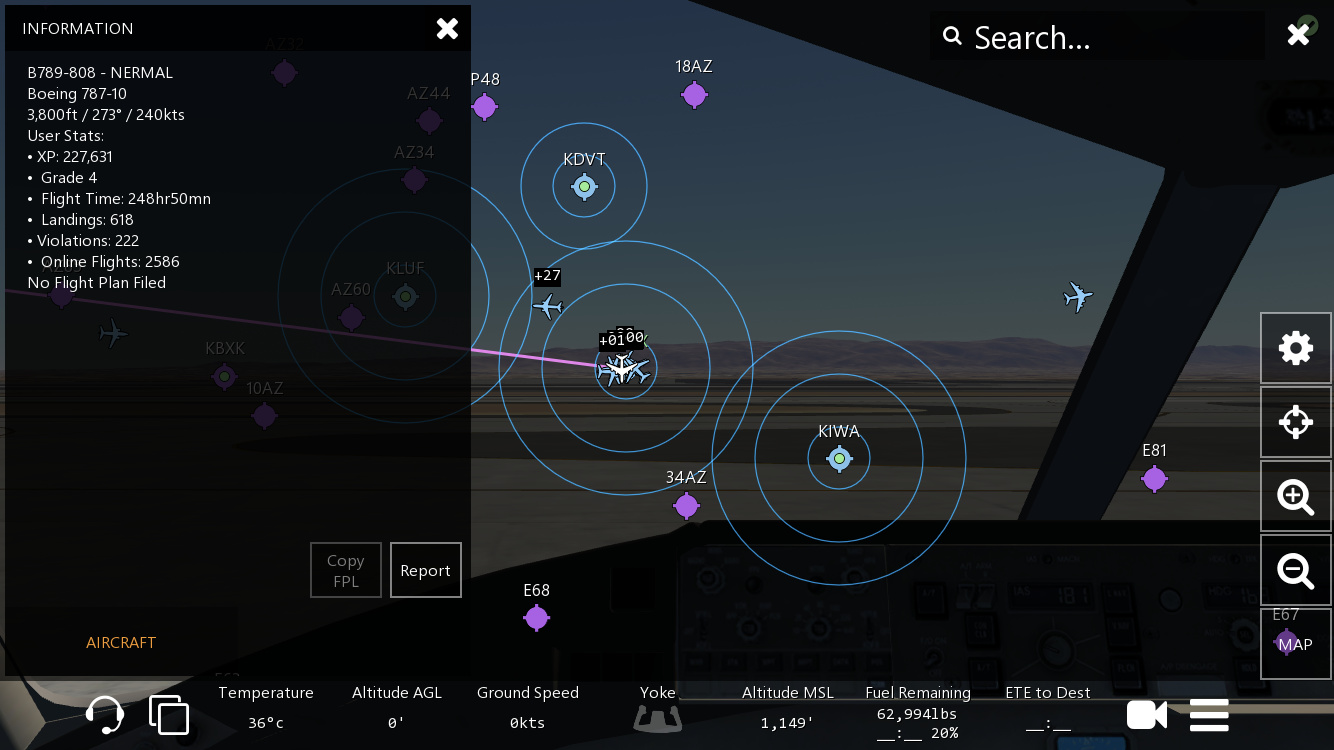This screenshot has height=750, width=1334.
Task: Open the overlapping windows icon
Action: point(169,715)
